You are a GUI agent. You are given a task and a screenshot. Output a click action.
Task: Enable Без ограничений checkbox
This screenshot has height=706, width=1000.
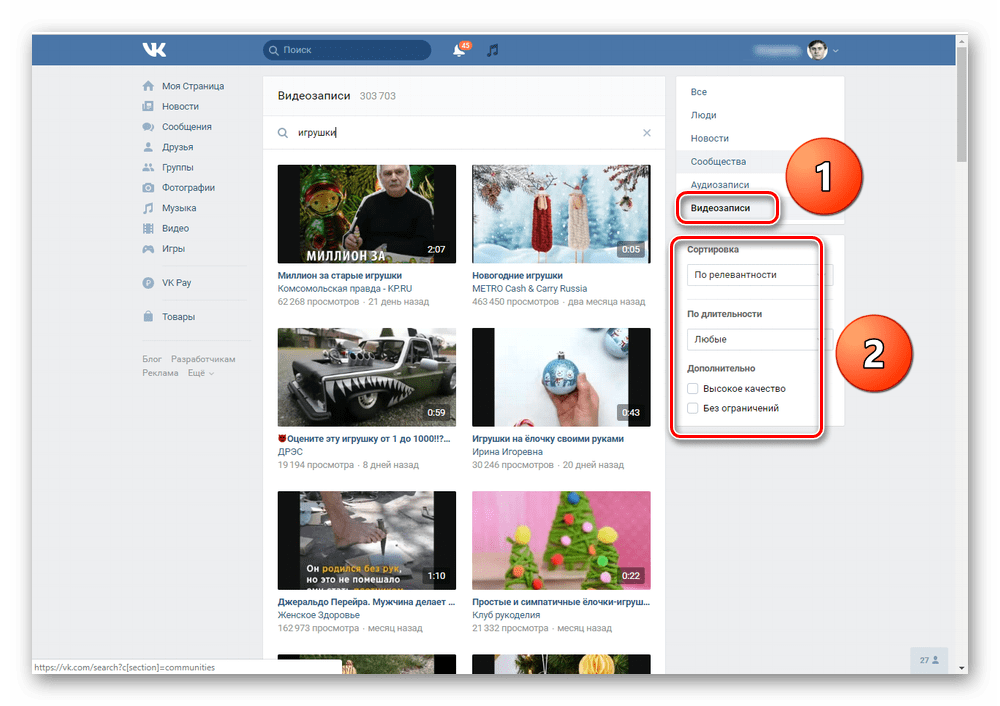[x=693, y=408]
